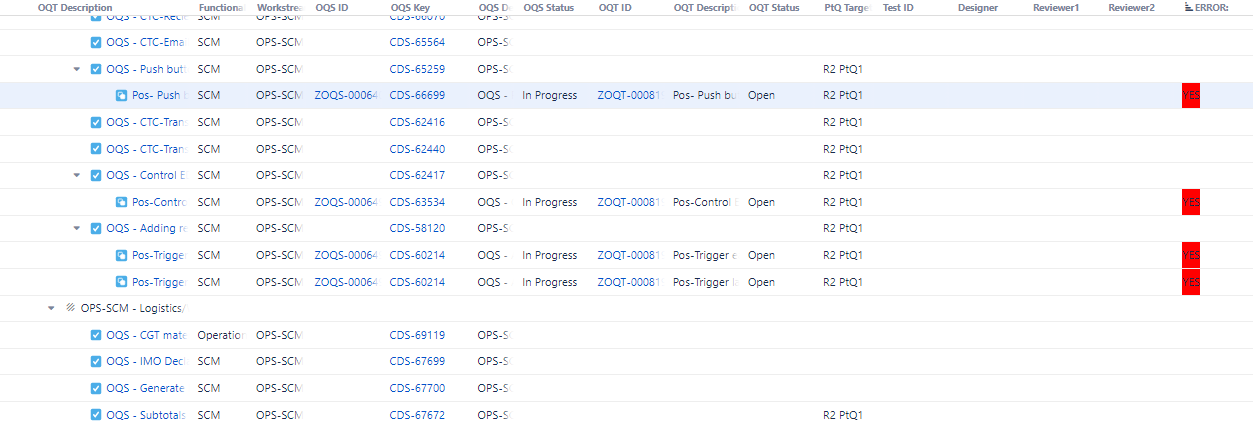The width and height of the screenshot is (1253, 427).
Task: Select the red YES error cell in CDS-63534 row
Action: coord(1191,202)
